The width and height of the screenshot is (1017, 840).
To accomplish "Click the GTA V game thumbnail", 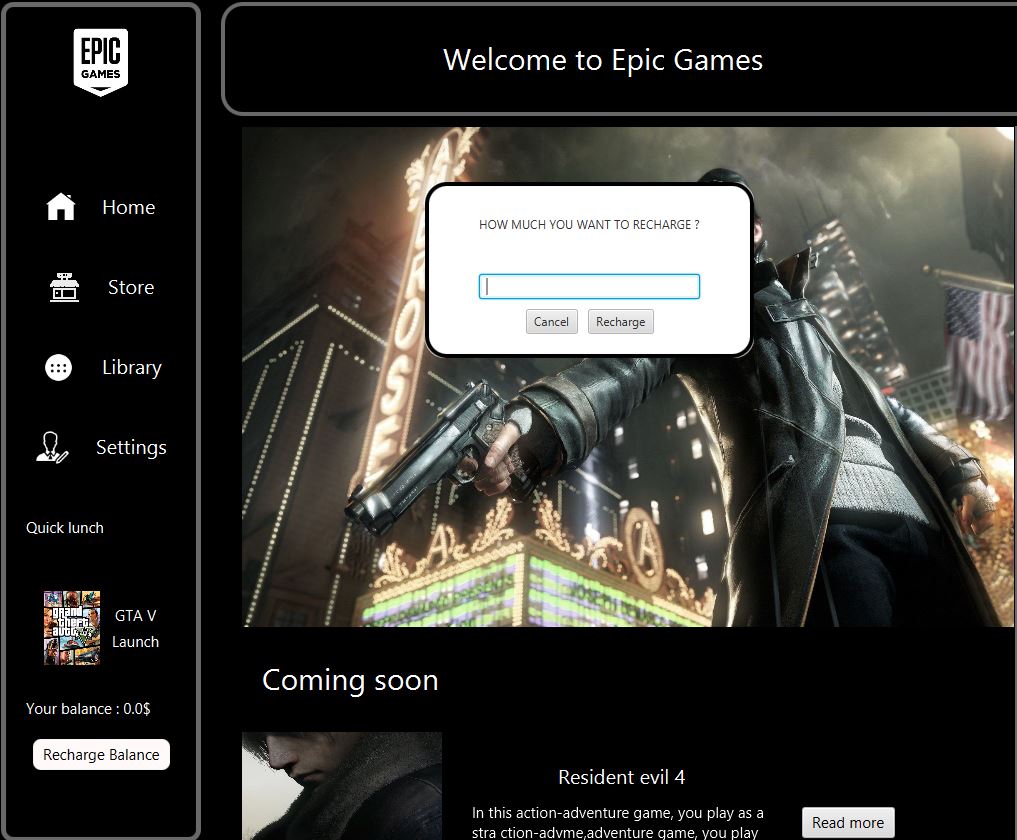I will pos(71,627).
